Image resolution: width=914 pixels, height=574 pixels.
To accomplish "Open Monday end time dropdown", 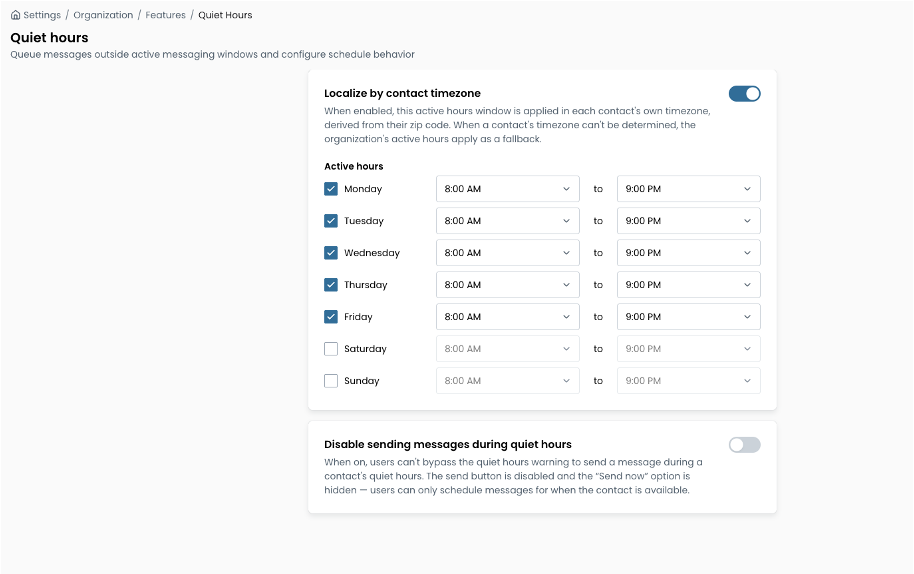I will click(x=688, y=189).
